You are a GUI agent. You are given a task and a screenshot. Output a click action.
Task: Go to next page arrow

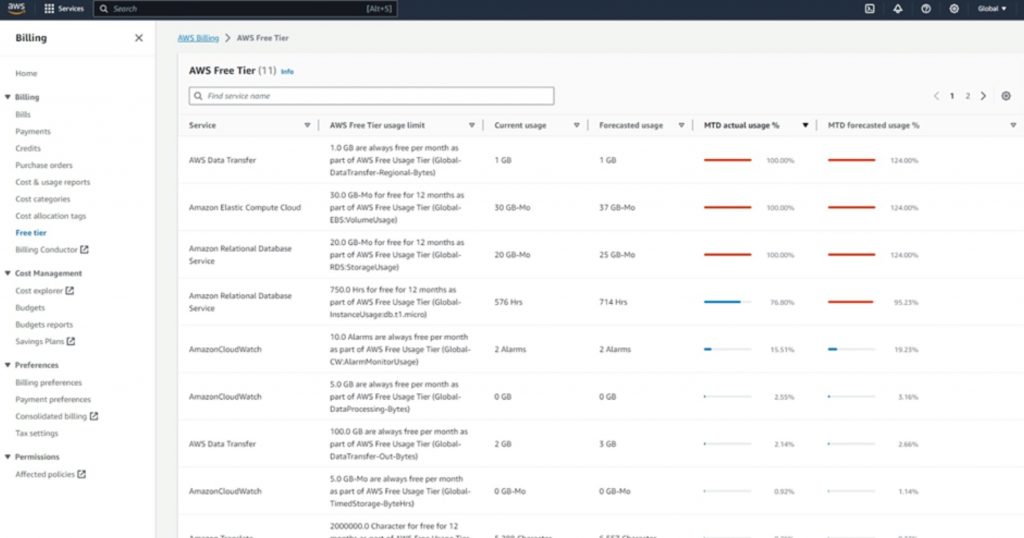click(x=983, y=96)
